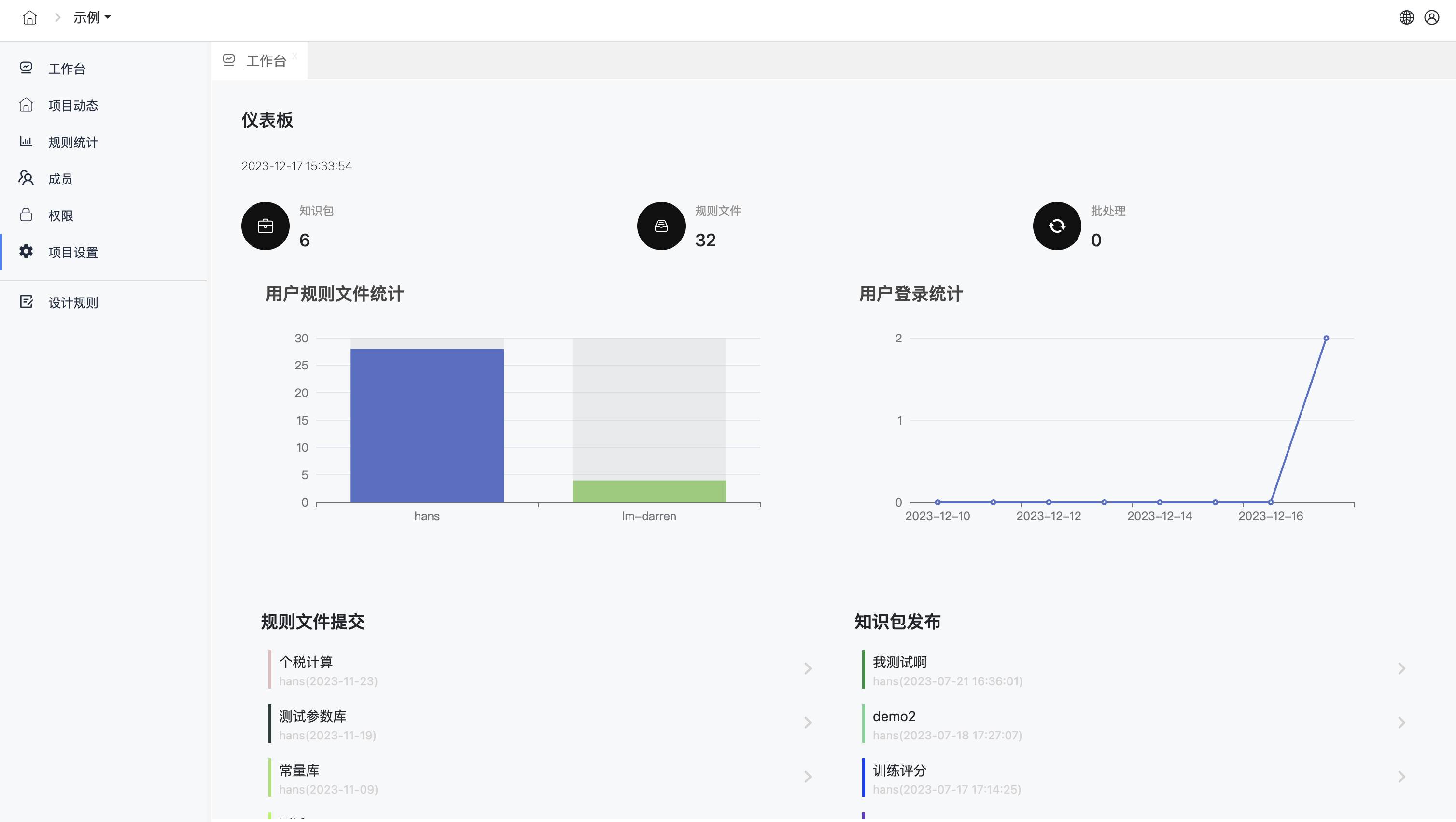Expand the 训练评分 entry chevron

click(x=1401, y=777)
